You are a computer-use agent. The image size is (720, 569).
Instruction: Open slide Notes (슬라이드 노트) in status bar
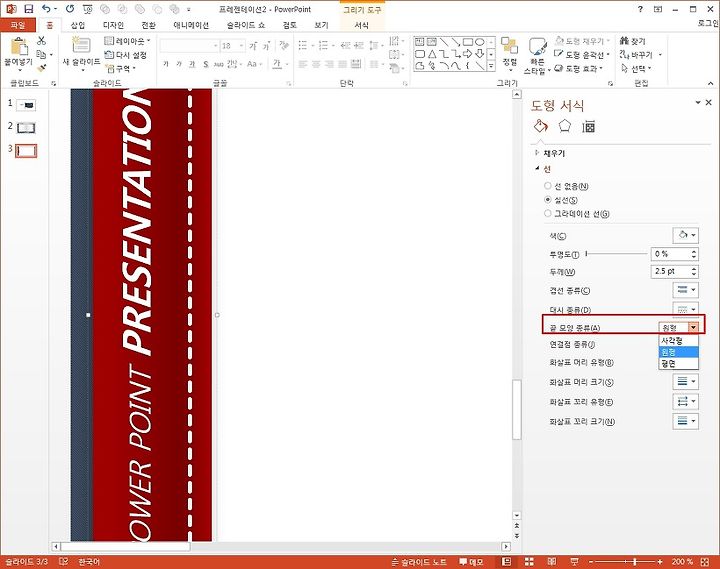coord(419,562)
